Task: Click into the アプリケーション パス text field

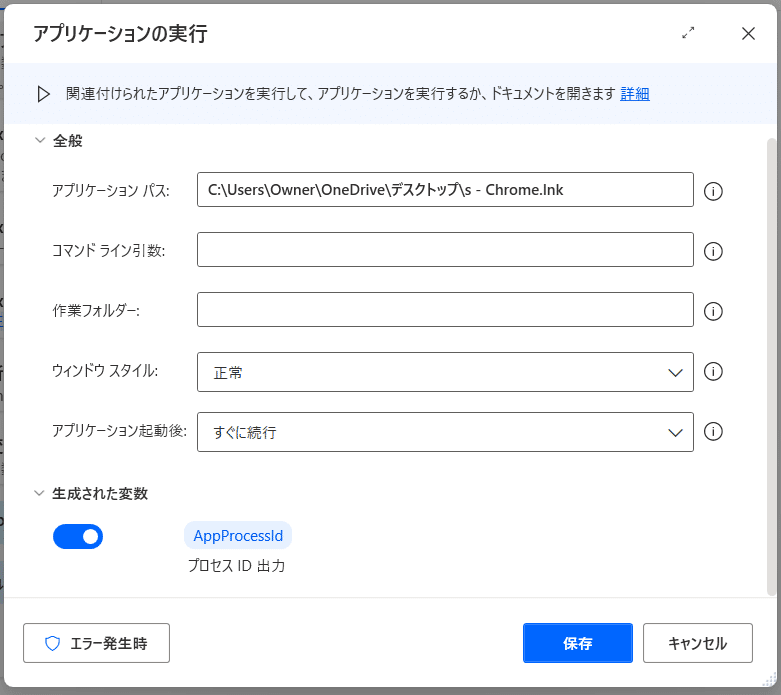Action: coord(445,189)
